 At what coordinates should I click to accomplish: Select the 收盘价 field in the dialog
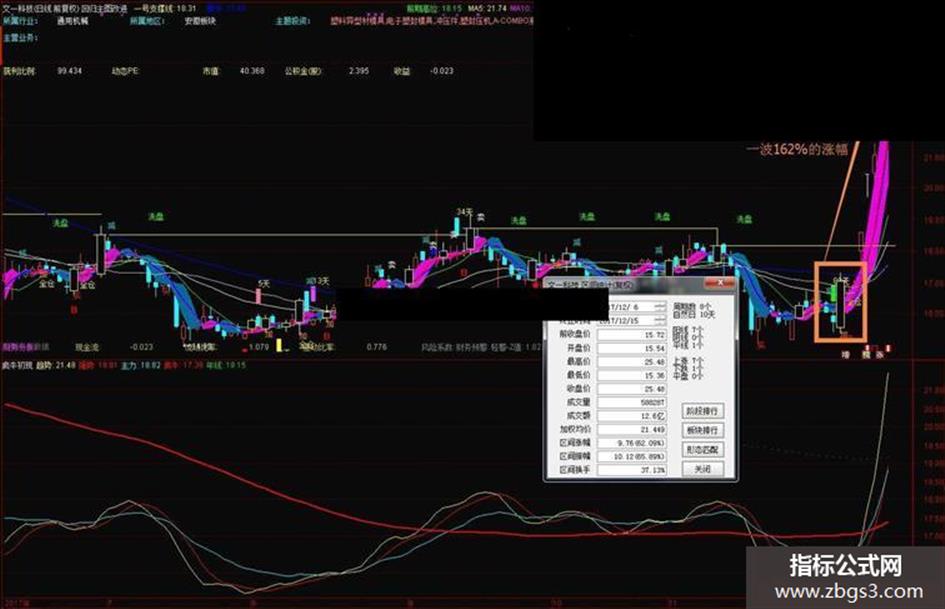[632, 389]
